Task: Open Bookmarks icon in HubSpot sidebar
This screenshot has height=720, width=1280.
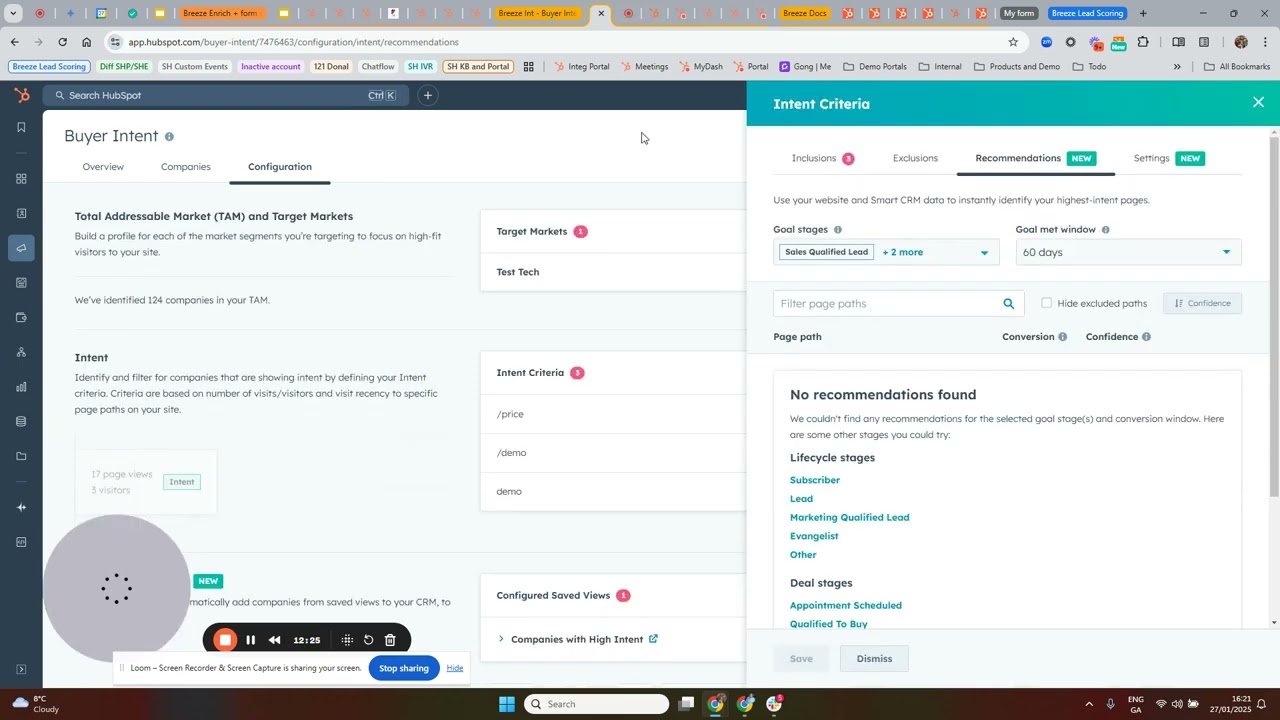Action: (x=21, y=128)
